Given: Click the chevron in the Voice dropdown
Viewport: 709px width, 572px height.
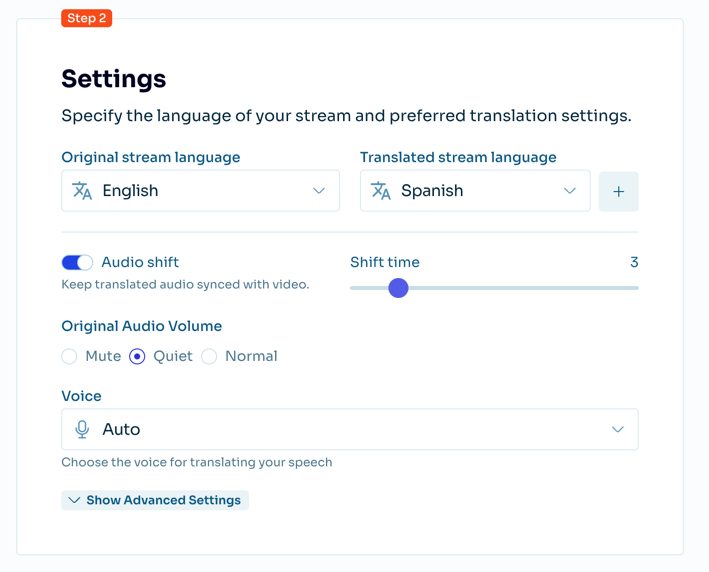Looking at the screenshot, I should click(x=618, y=429).
